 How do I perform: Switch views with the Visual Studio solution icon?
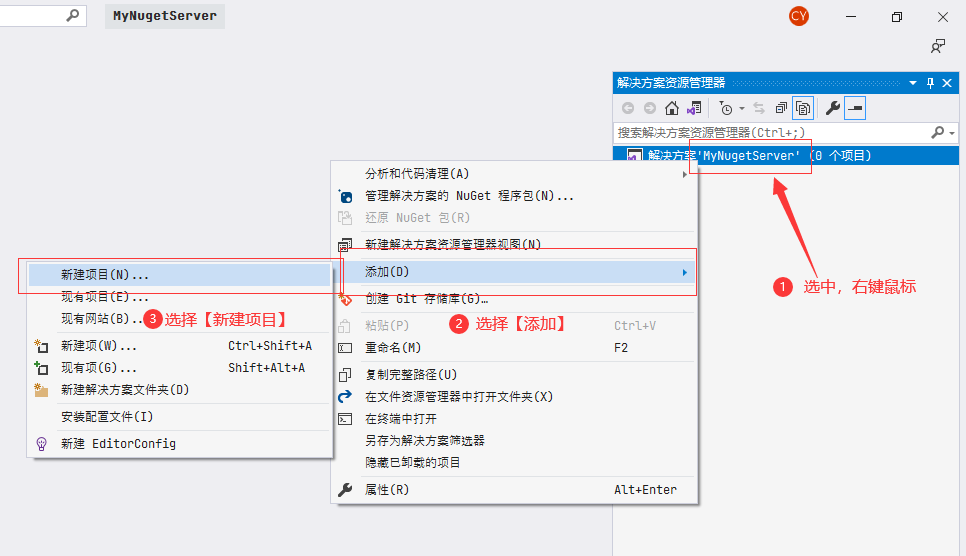point(694,108)
